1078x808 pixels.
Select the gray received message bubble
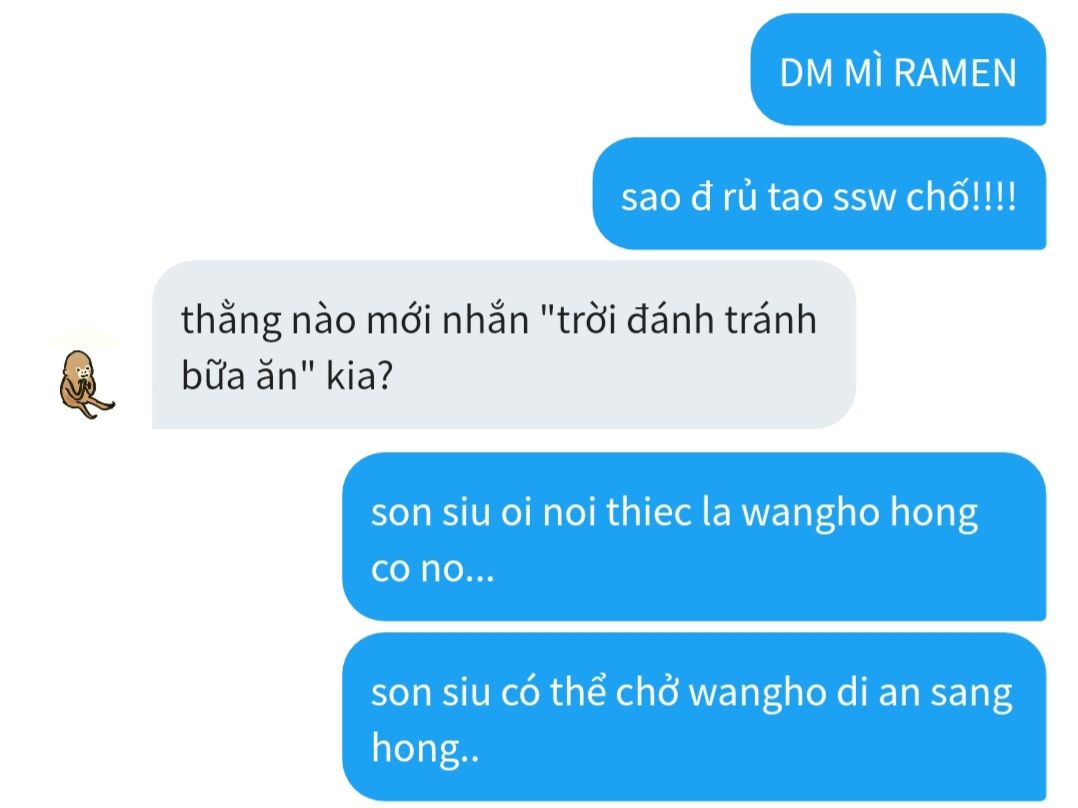[504, 345]
